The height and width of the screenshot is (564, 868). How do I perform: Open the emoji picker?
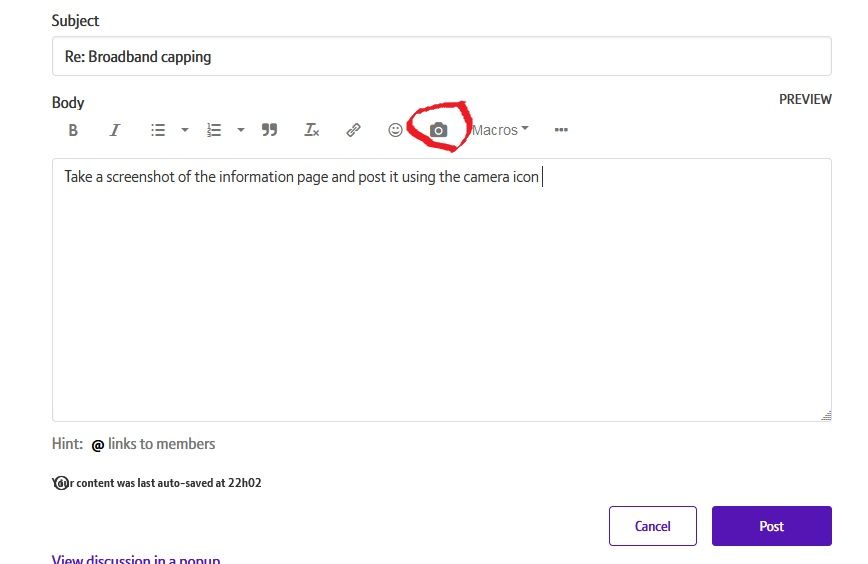coord(395,130)
